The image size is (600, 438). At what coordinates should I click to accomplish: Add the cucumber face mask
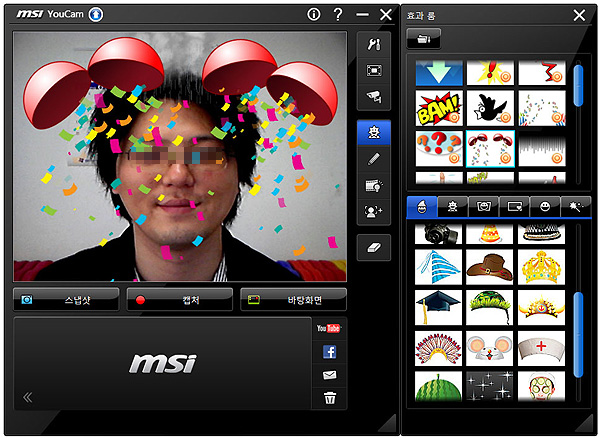[x=541, y=386]
